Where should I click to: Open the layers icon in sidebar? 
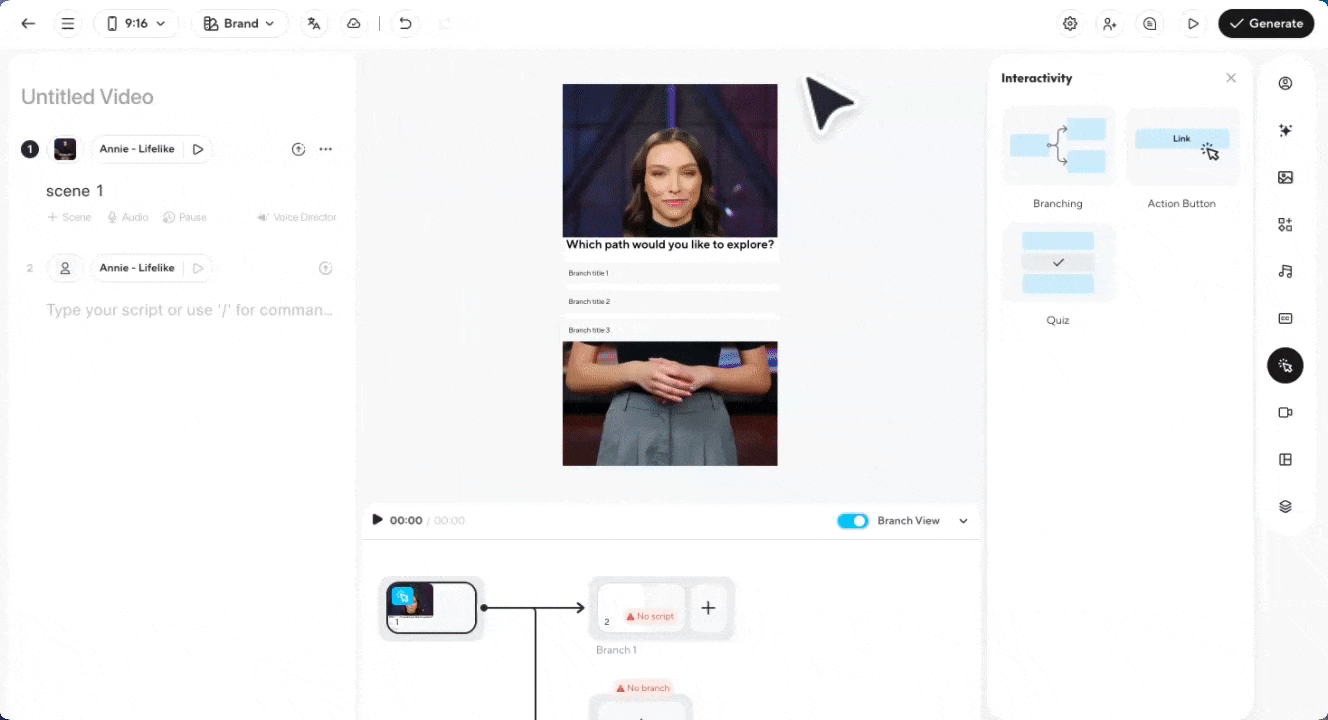tap(1285, 506)
